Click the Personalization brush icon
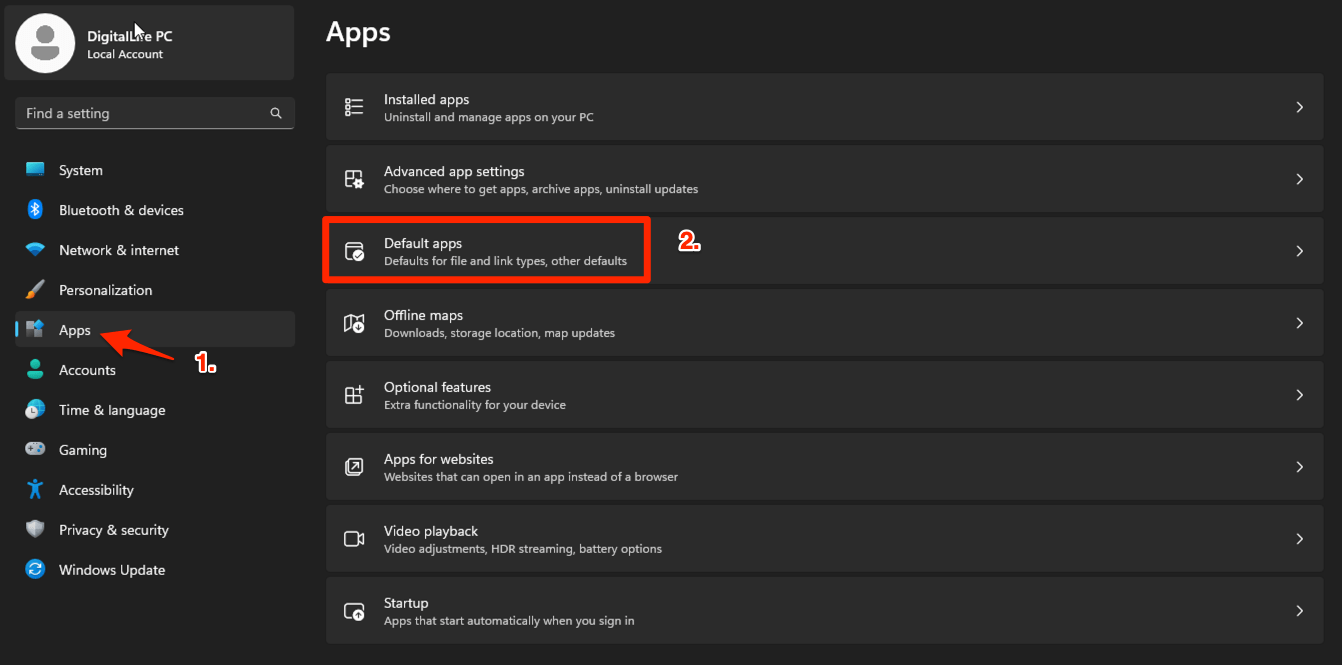1342x665 pixels. (38, 290)
